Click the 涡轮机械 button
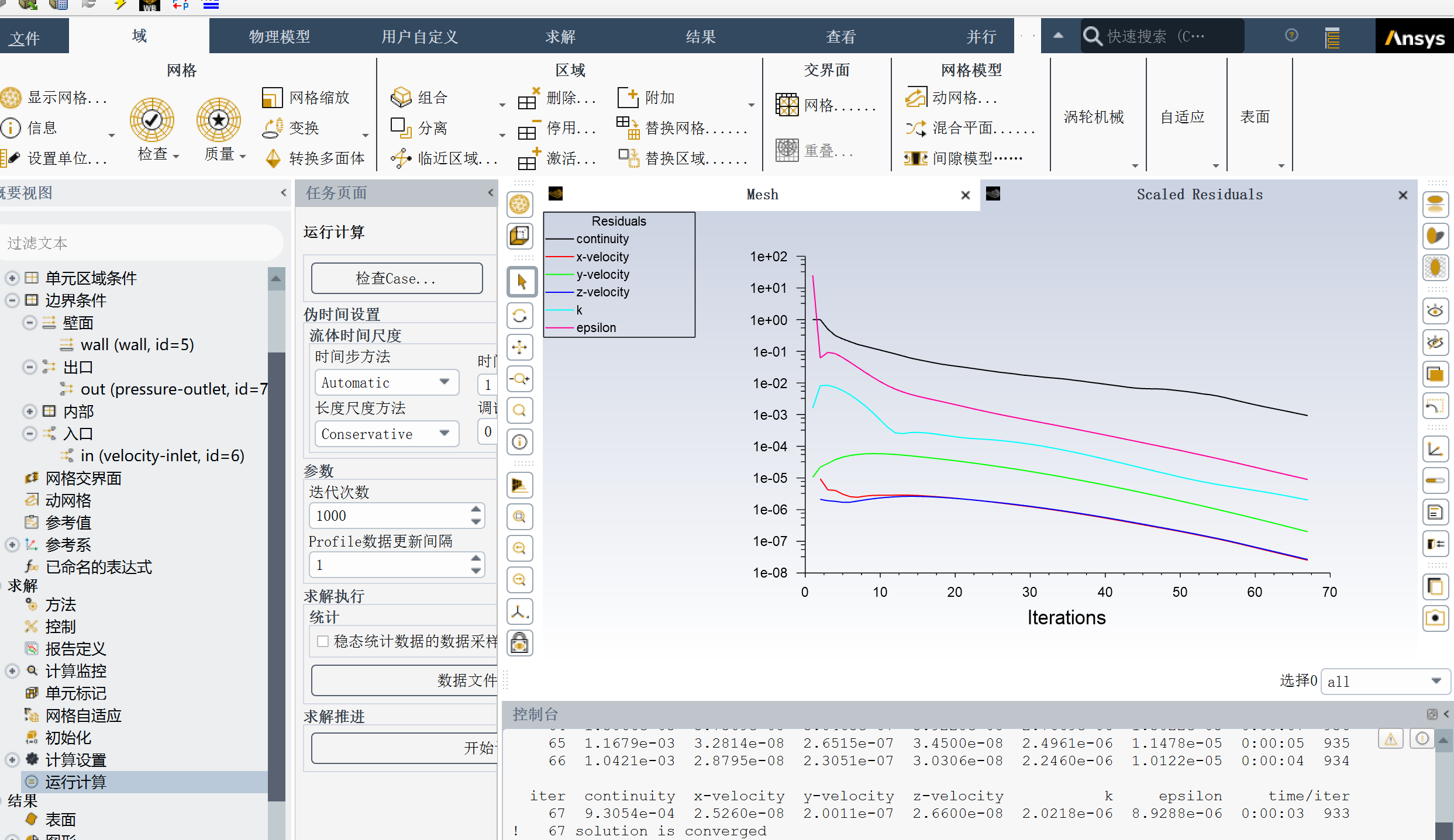This screenshot has width=1454, height=840. coord(1093,117)
